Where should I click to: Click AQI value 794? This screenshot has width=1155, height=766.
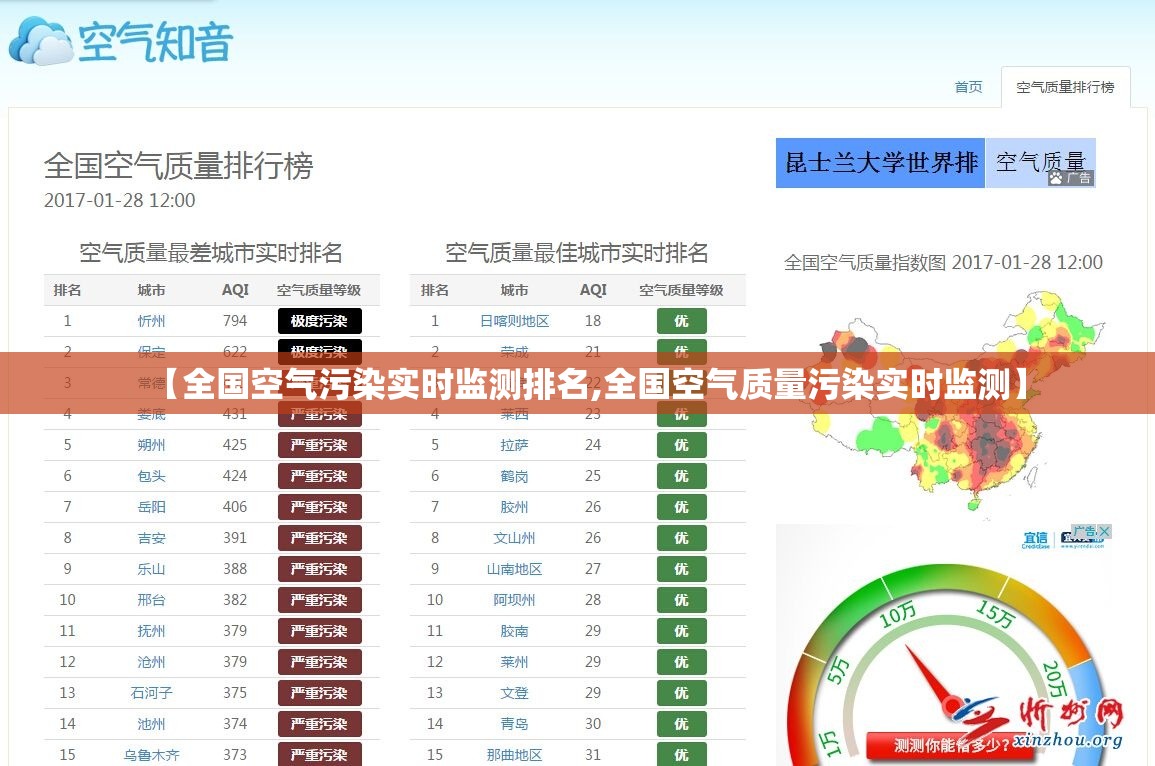tap(235, 321)
